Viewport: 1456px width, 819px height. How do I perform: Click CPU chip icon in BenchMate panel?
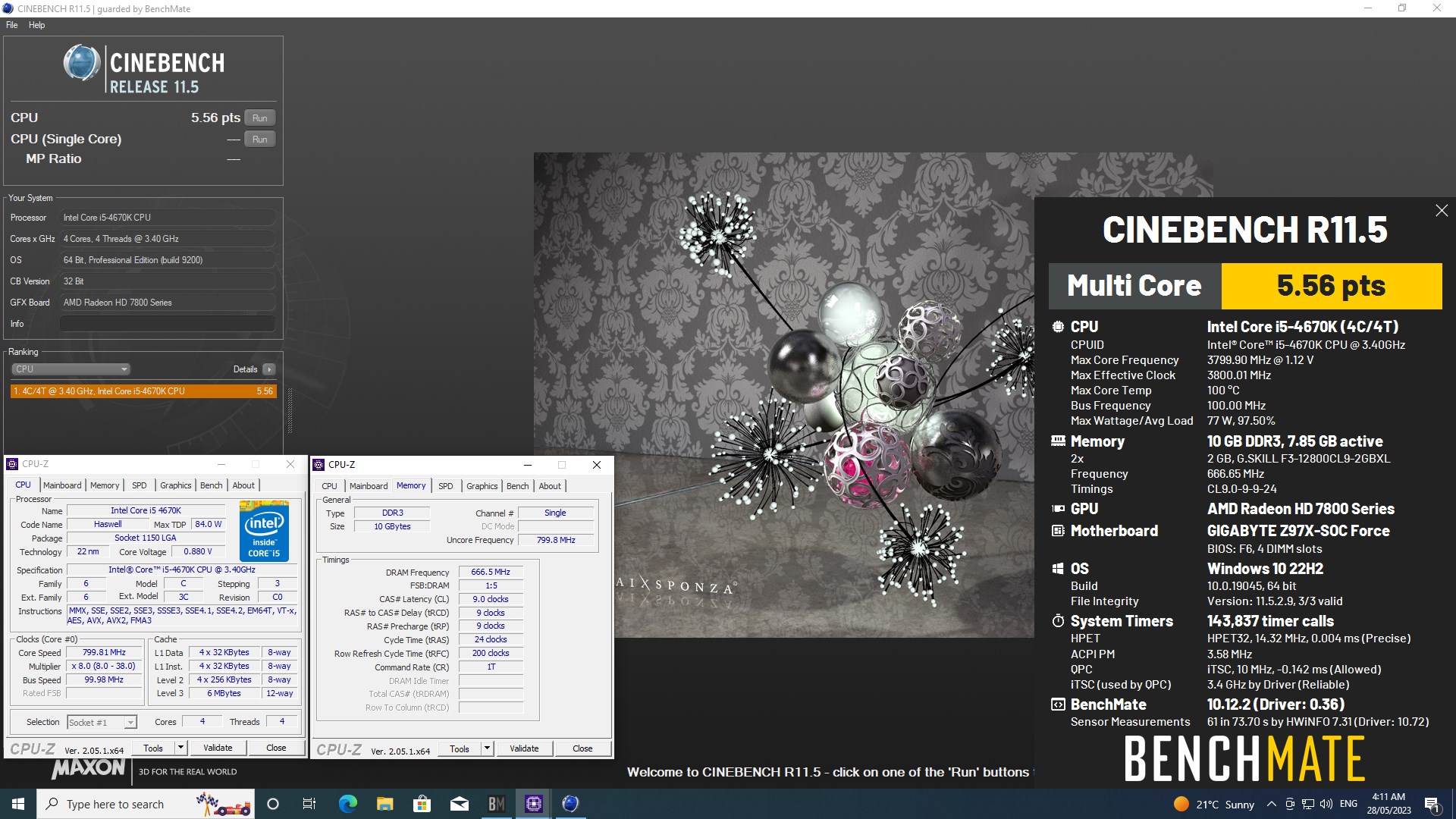[1058, 327]
